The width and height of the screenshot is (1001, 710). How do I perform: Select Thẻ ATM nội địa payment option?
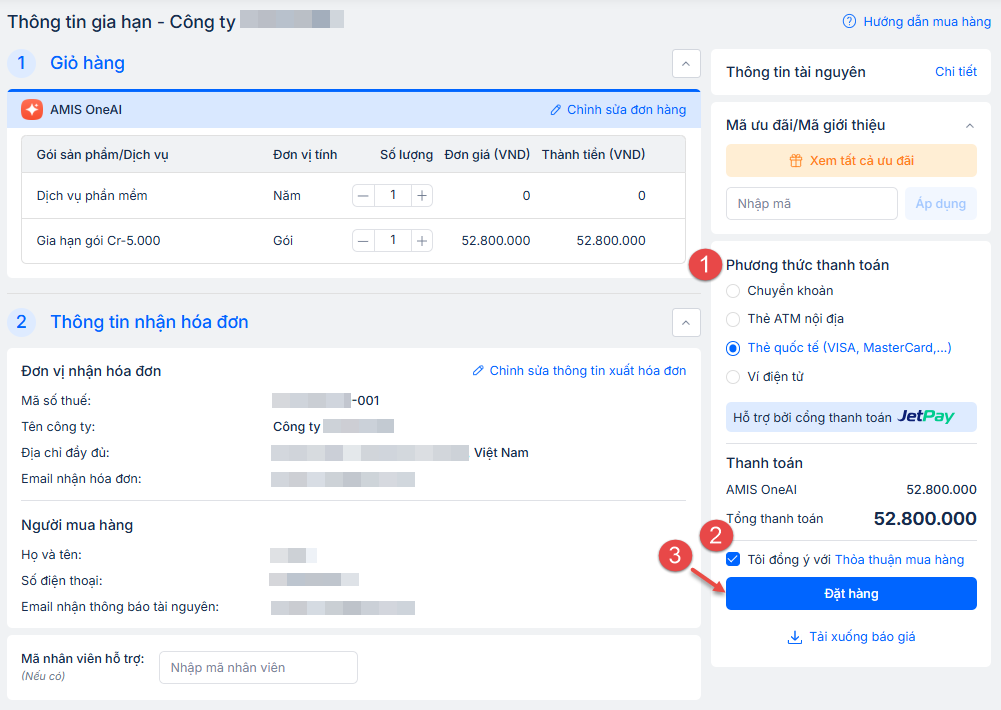pyautogui.click(x=733, y=319)
